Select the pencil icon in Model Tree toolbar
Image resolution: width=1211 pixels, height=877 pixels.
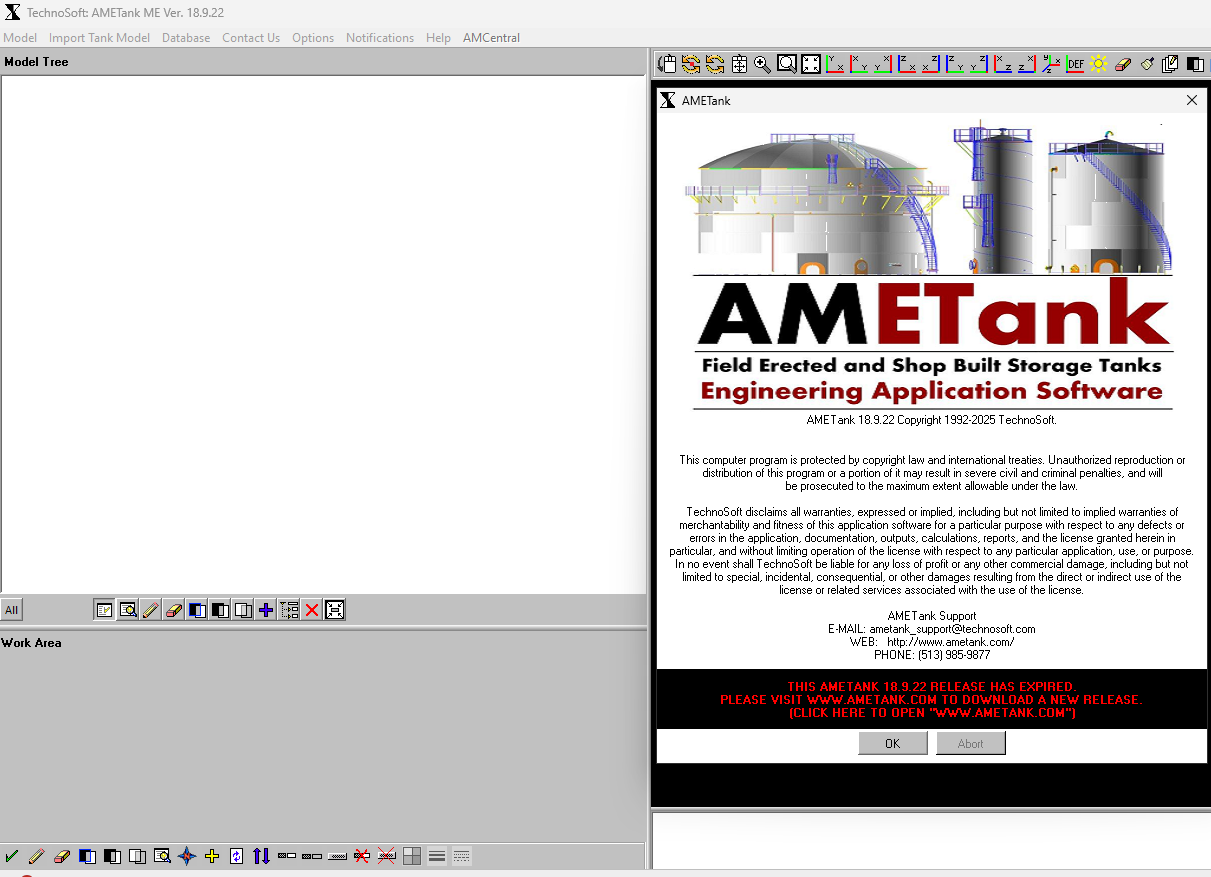coord(151,610)
